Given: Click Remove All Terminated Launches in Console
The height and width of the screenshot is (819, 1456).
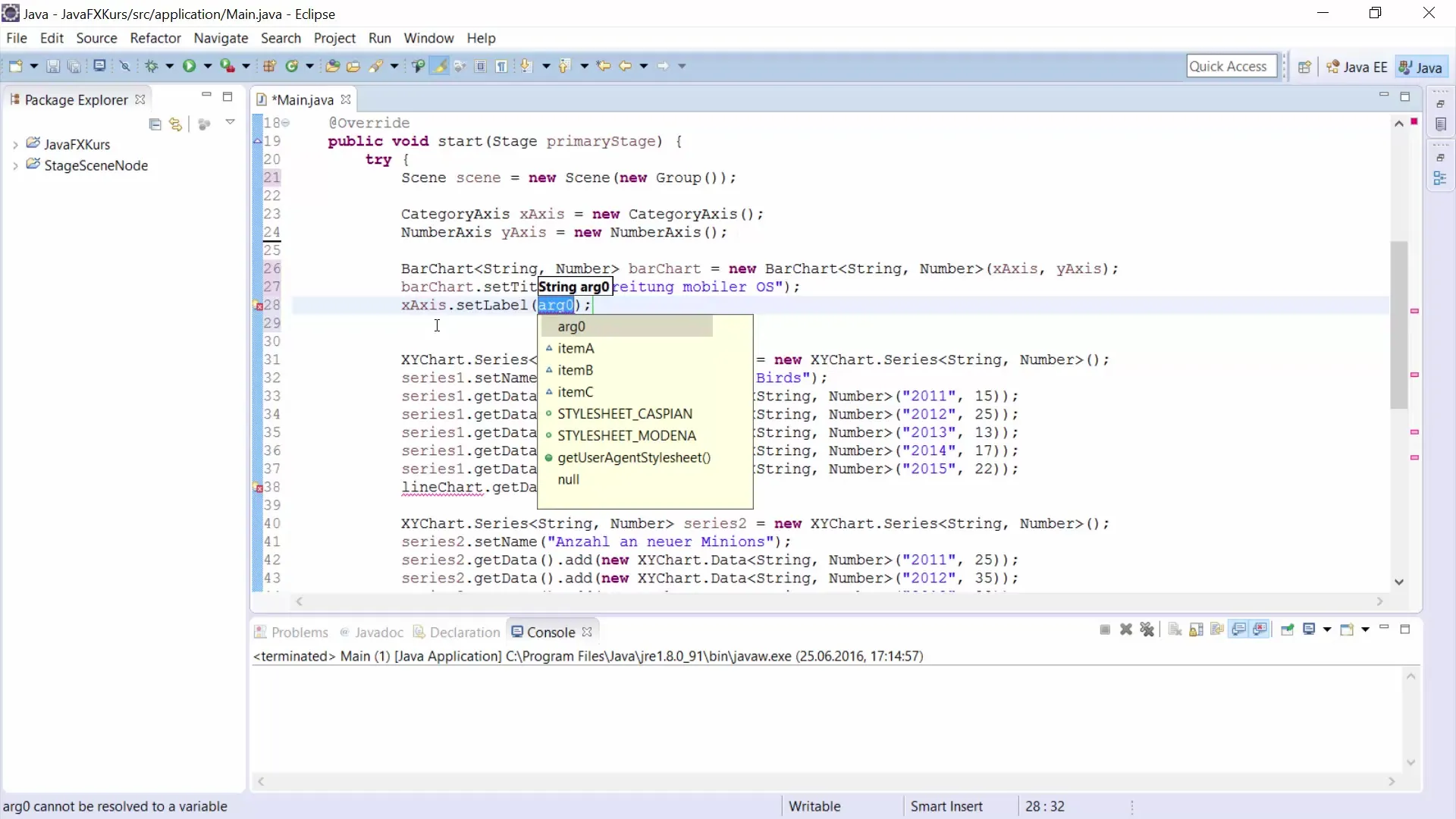Looking at the screenshot, I should pyautogui.click(x=1147, y=629).
